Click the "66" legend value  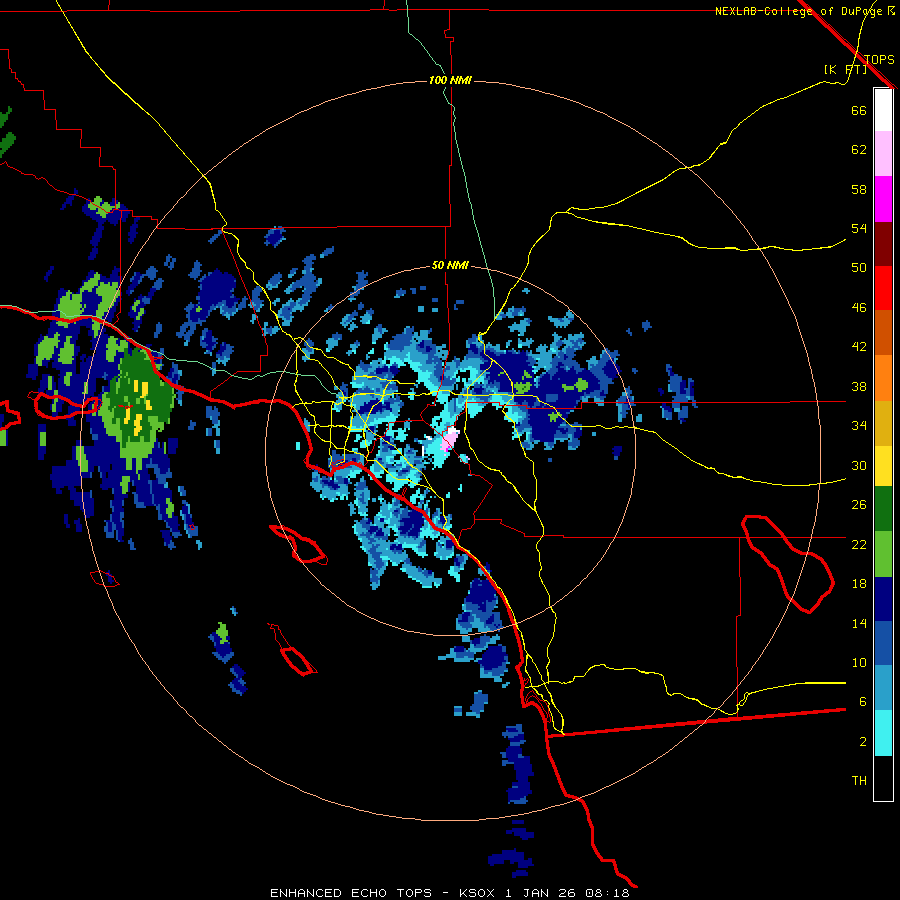[x=859, y=110]
